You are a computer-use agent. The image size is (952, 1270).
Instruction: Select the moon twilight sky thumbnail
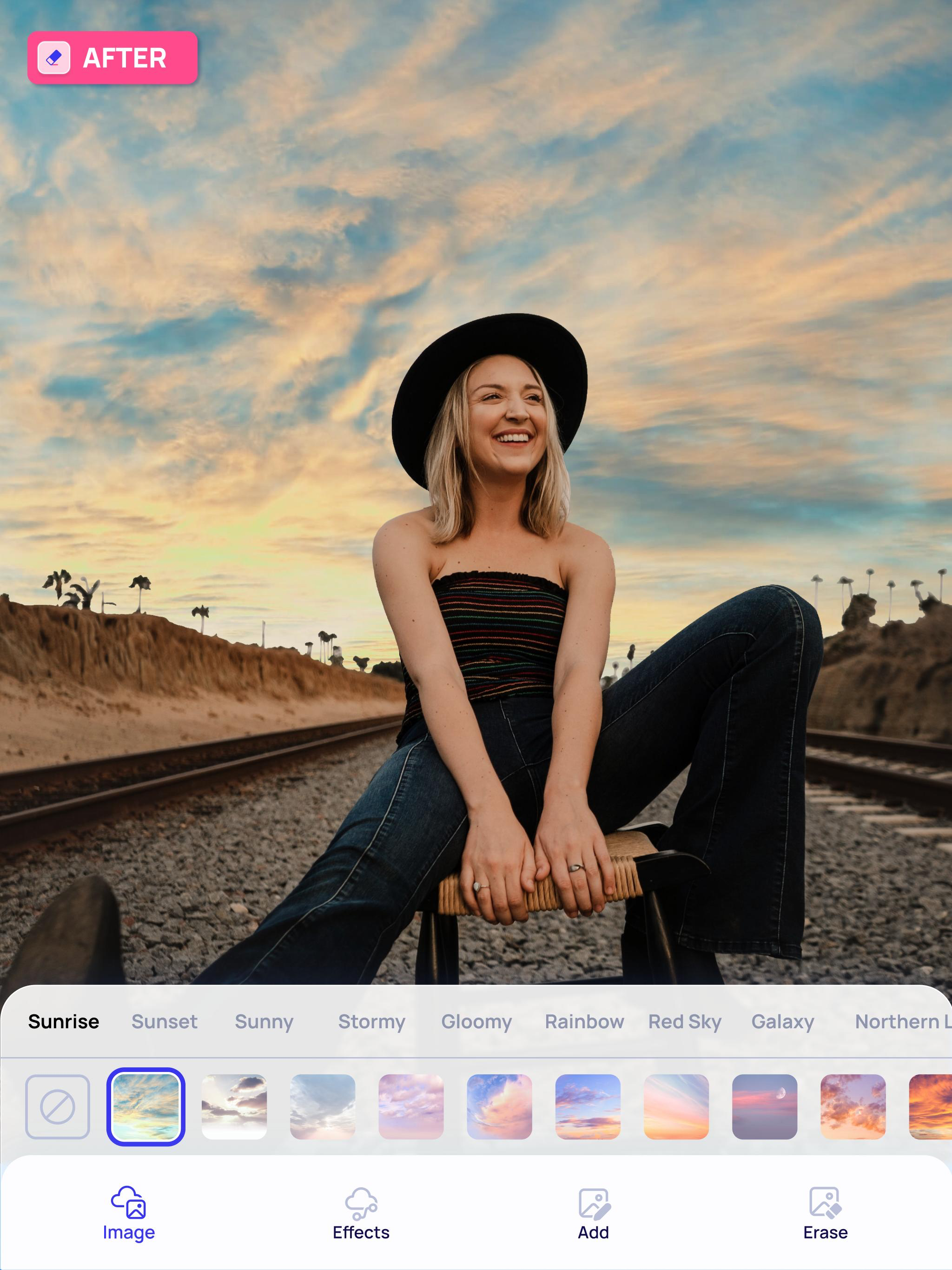[x=764, y=1106]
